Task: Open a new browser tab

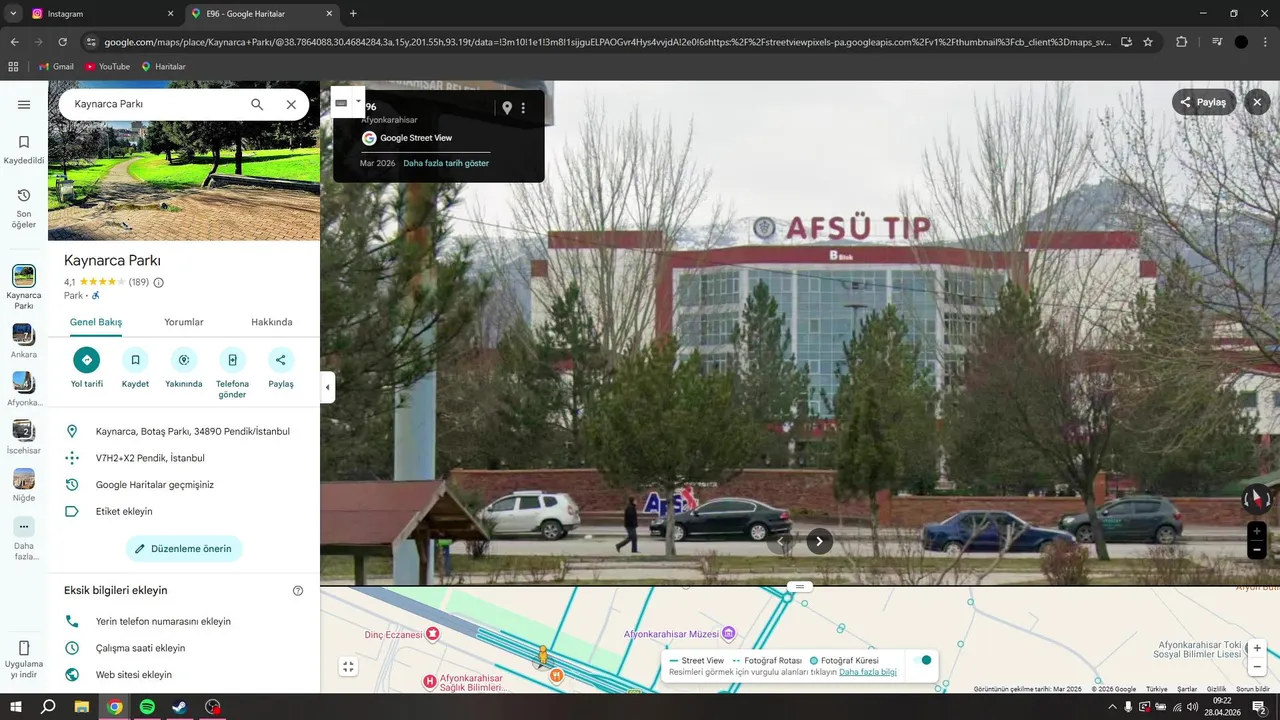Action: [353, 14]
